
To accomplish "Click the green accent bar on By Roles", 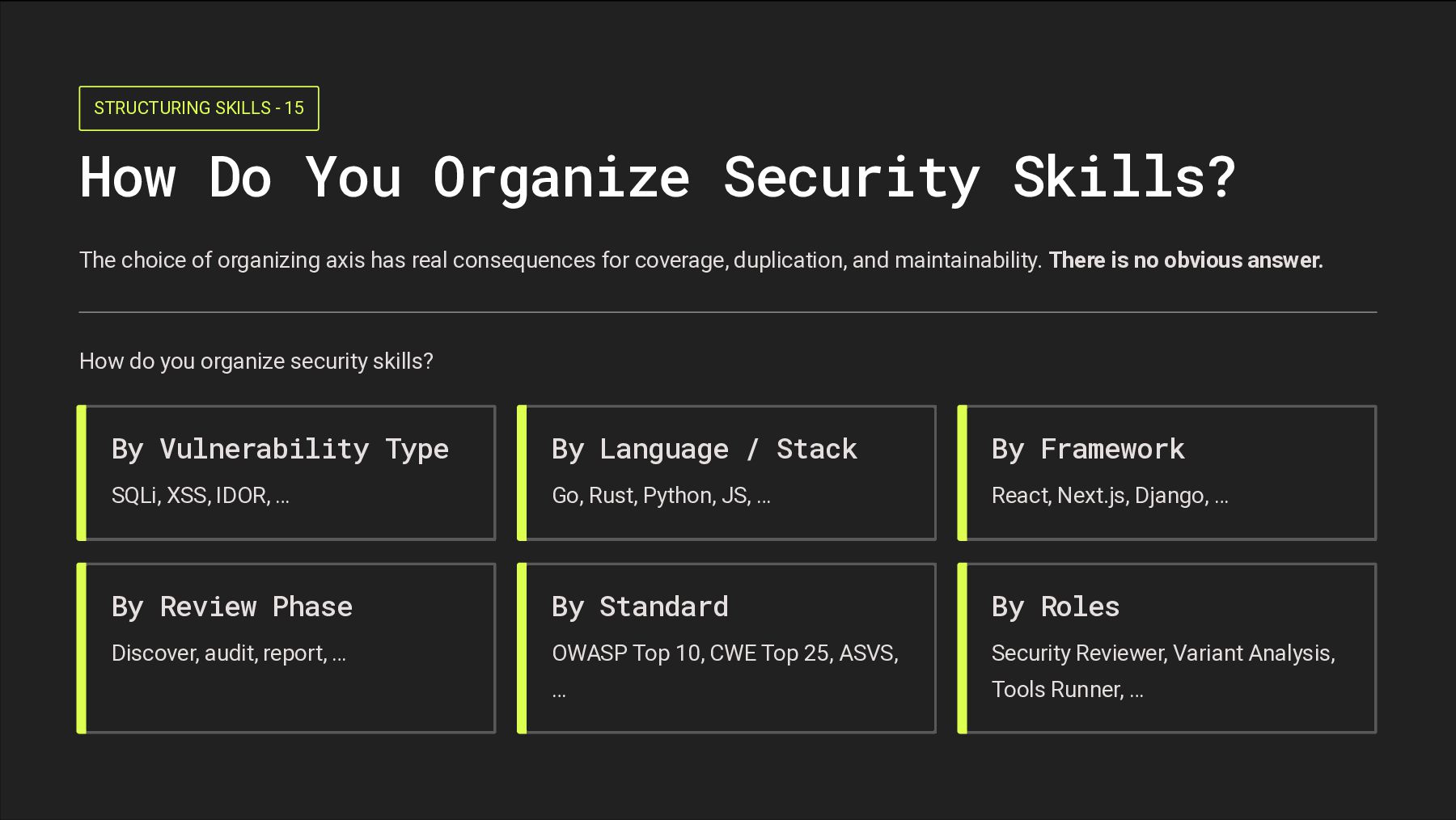I will click(x=962, y=648).
